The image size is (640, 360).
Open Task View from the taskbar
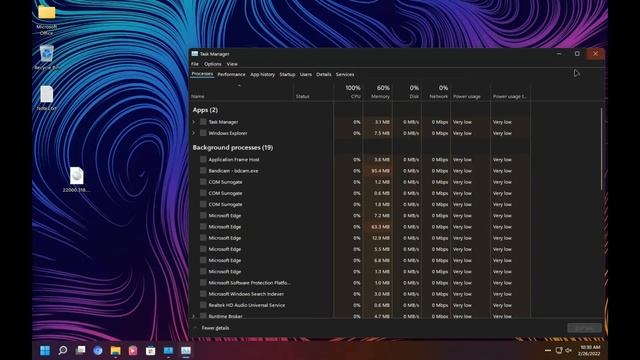tap(80, 350)
